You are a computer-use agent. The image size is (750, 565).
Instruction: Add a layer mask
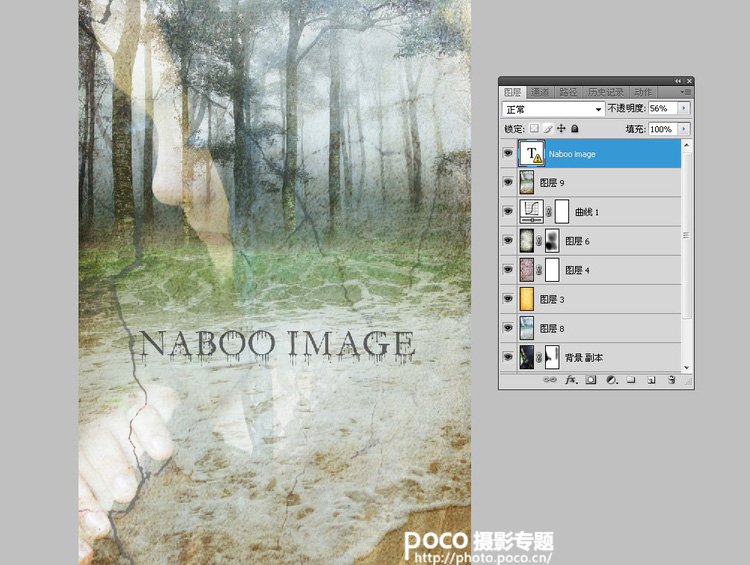(x=591, y=381)
